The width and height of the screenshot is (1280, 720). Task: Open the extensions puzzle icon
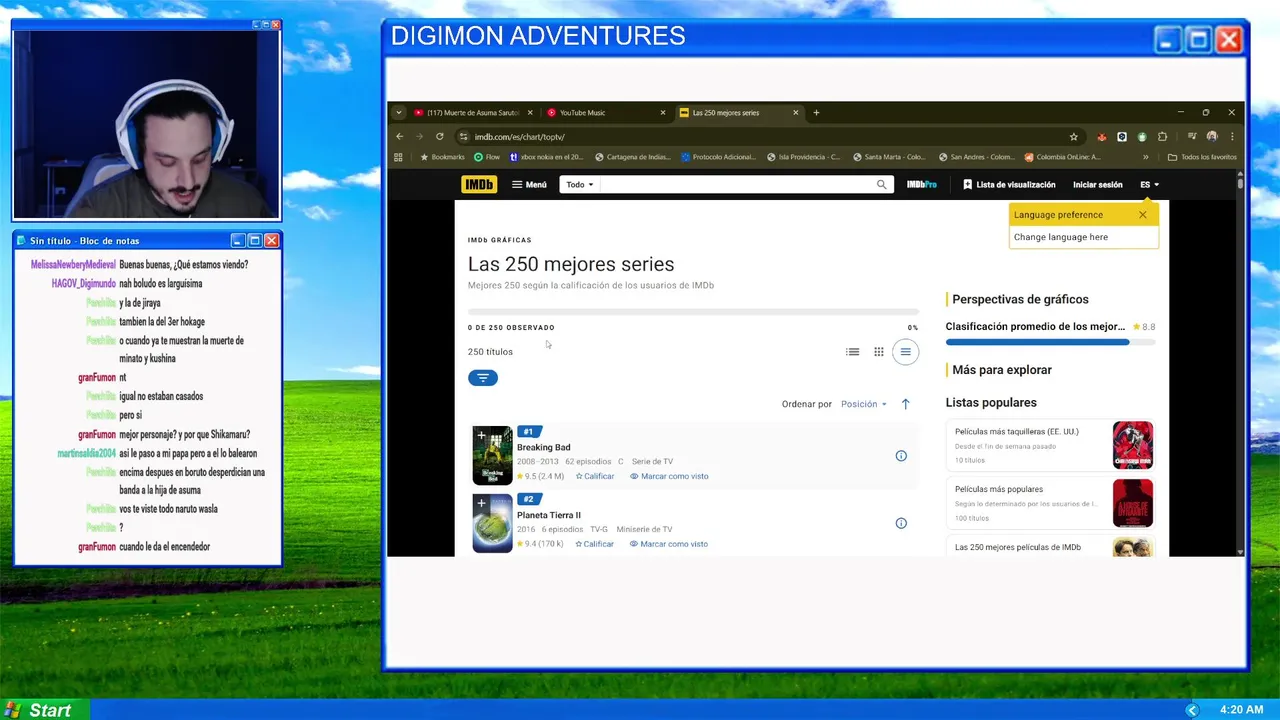(x=1162, y=137)
